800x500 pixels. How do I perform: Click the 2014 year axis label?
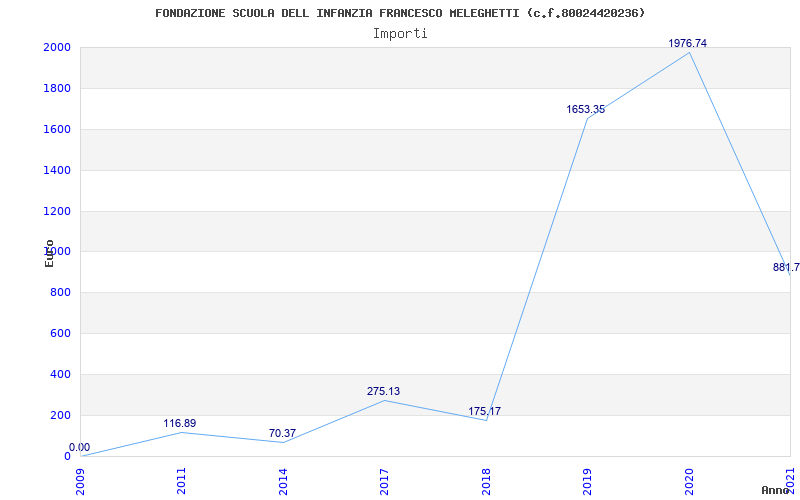point(283,482)
